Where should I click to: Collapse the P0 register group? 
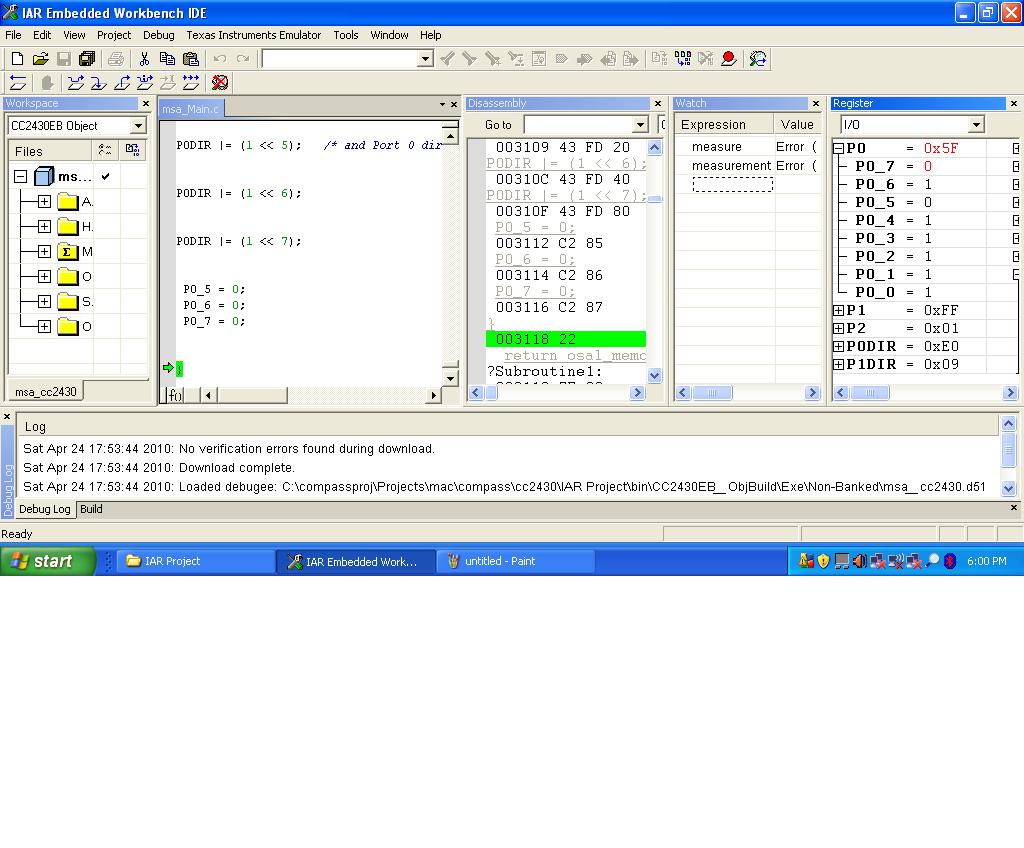pyautogui.click(x=839, y=148)
